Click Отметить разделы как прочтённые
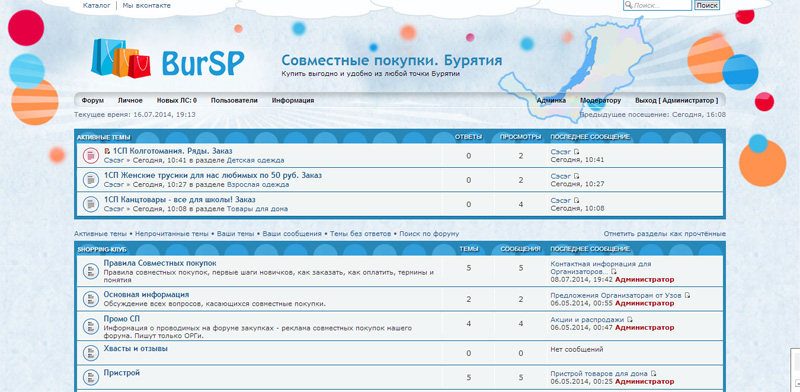 click(665, 234)
